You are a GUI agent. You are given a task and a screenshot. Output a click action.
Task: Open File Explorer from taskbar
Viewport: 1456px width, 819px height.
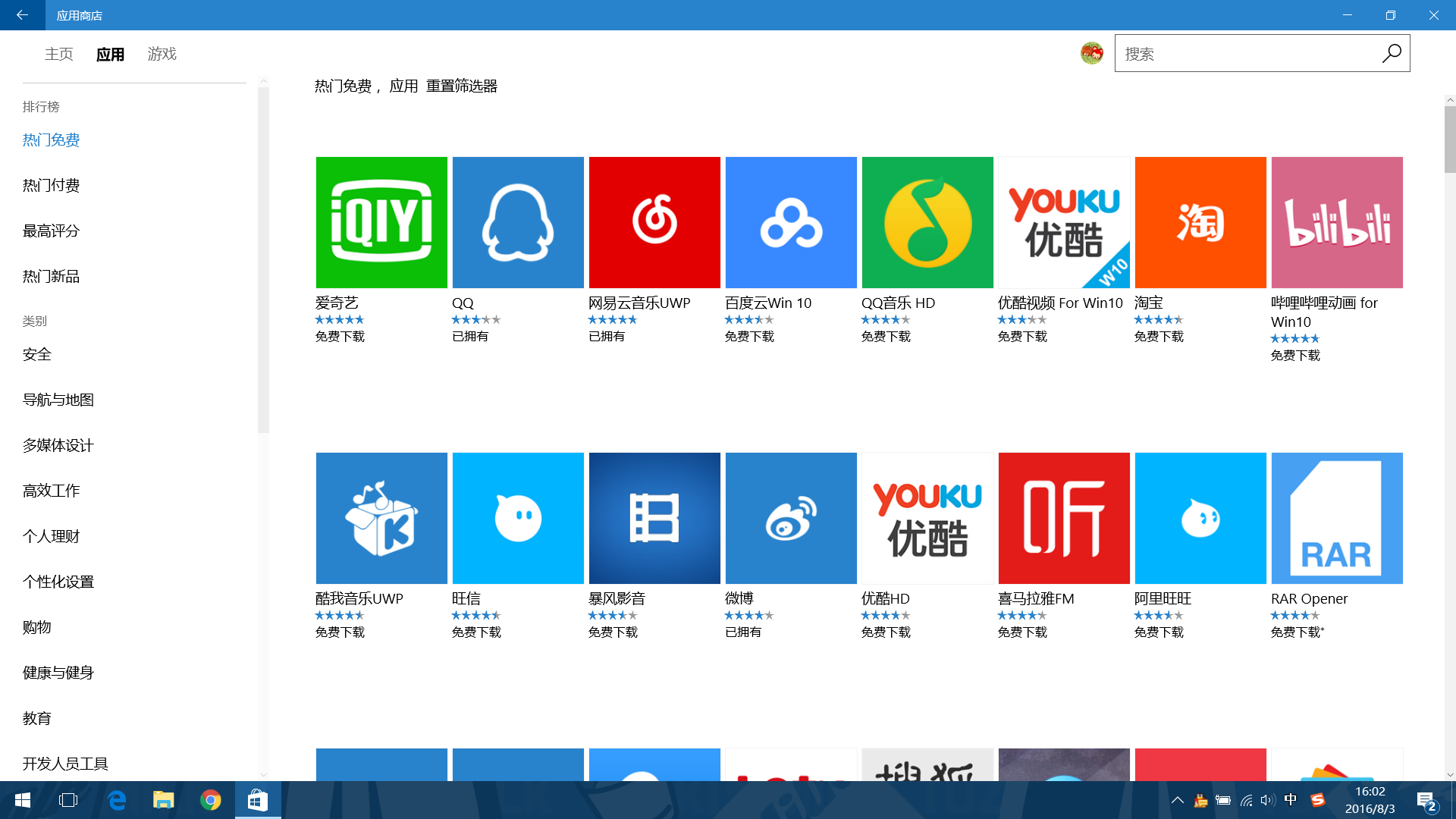coord(163,800)
